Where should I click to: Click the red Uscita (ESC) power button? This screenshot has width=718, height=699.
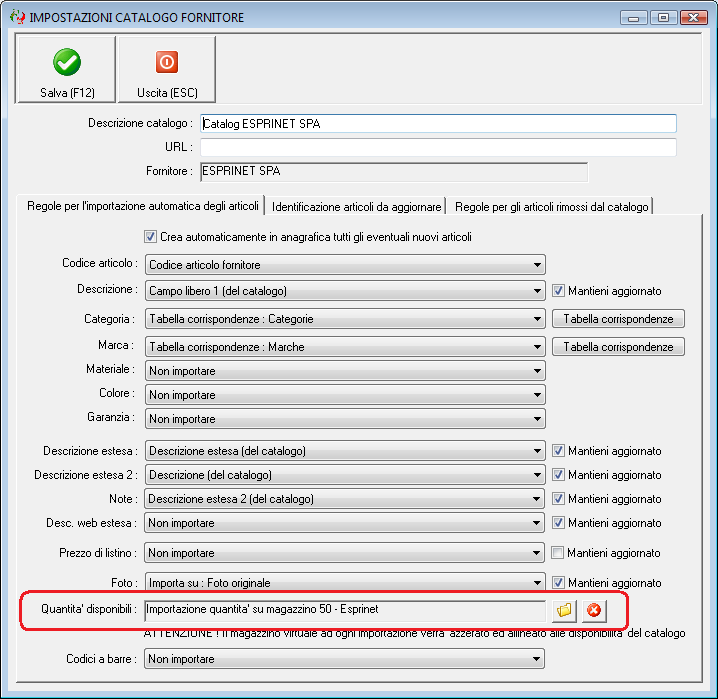point(167,70)
